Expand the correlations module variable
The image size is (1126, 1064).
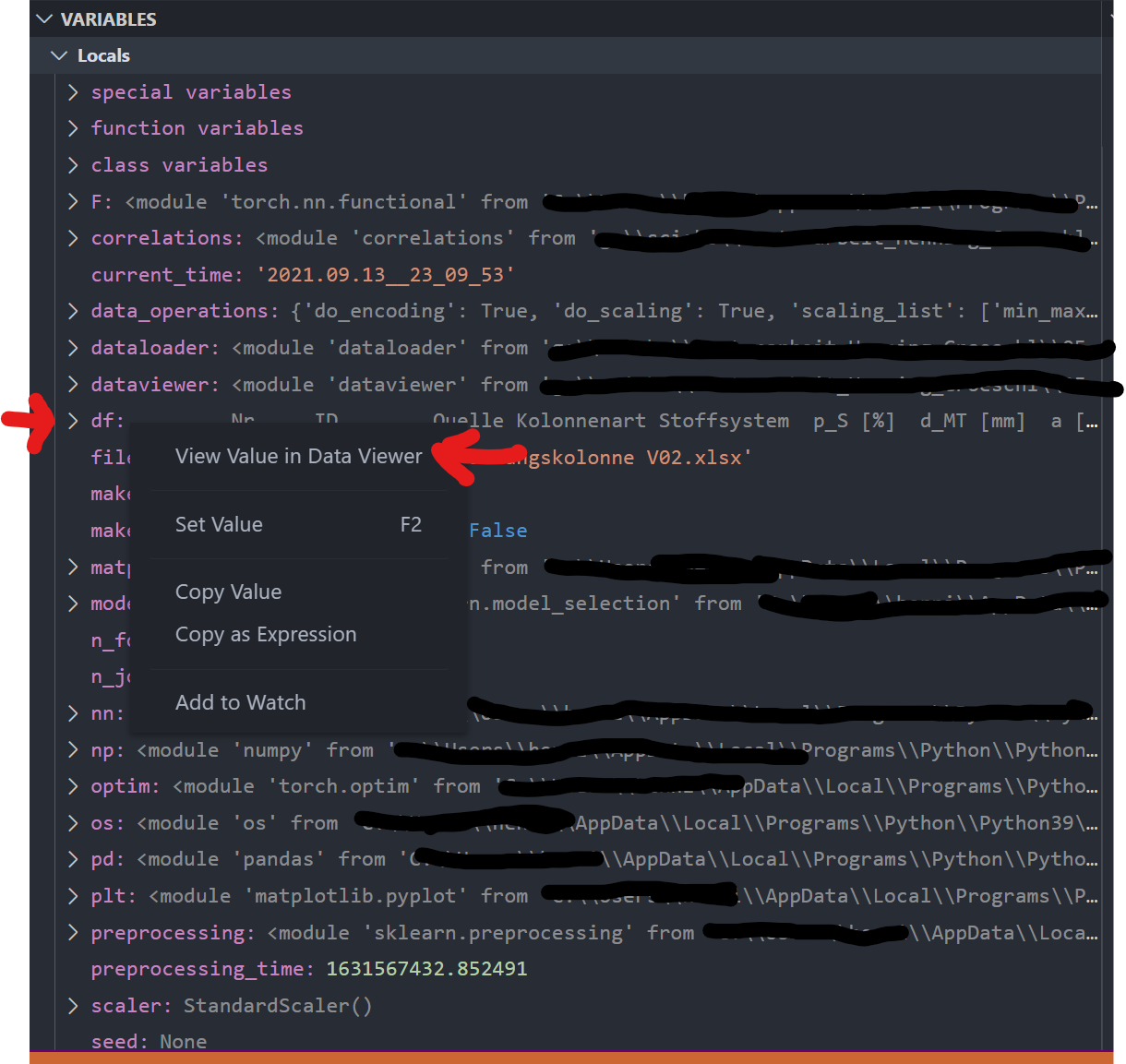(73, 237)
